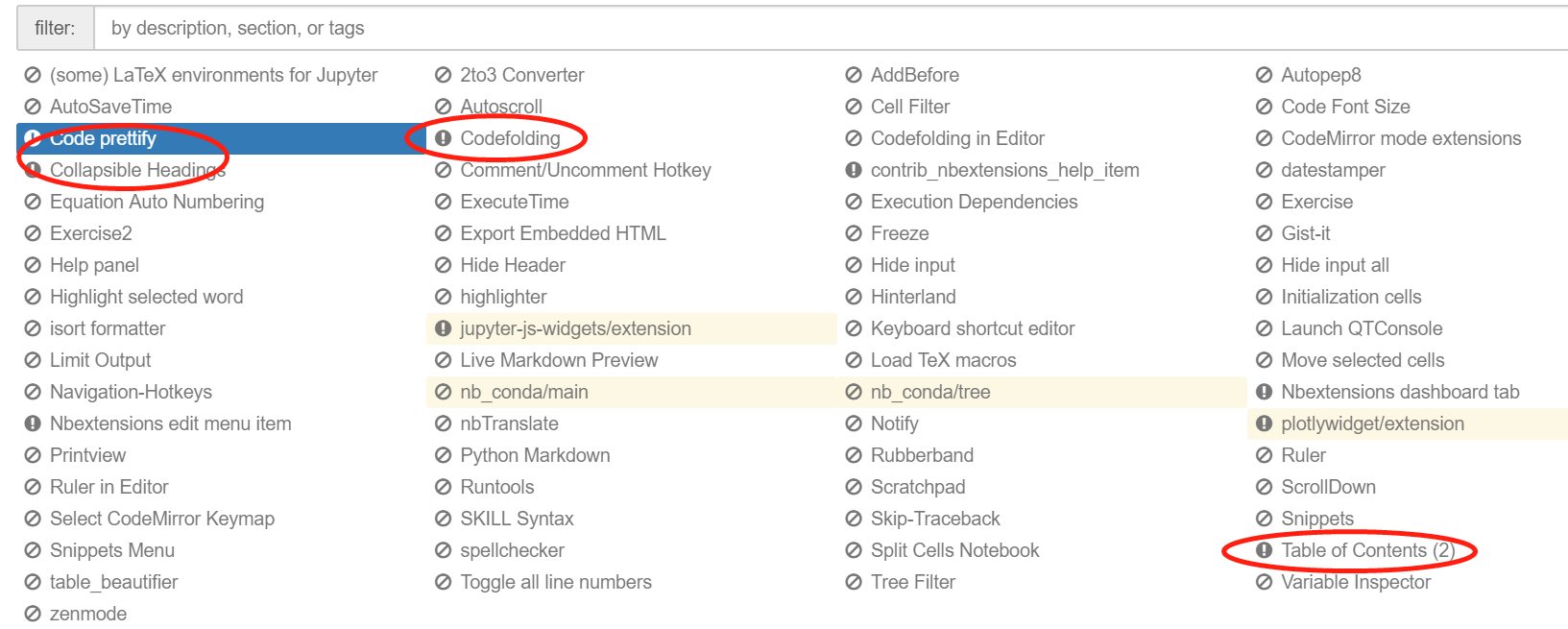Image resolution: width=1568 pixels, height=629 pixels.
Task: Click the icon next to plotlywidget/extension
Action: [x=1264, y=423]
